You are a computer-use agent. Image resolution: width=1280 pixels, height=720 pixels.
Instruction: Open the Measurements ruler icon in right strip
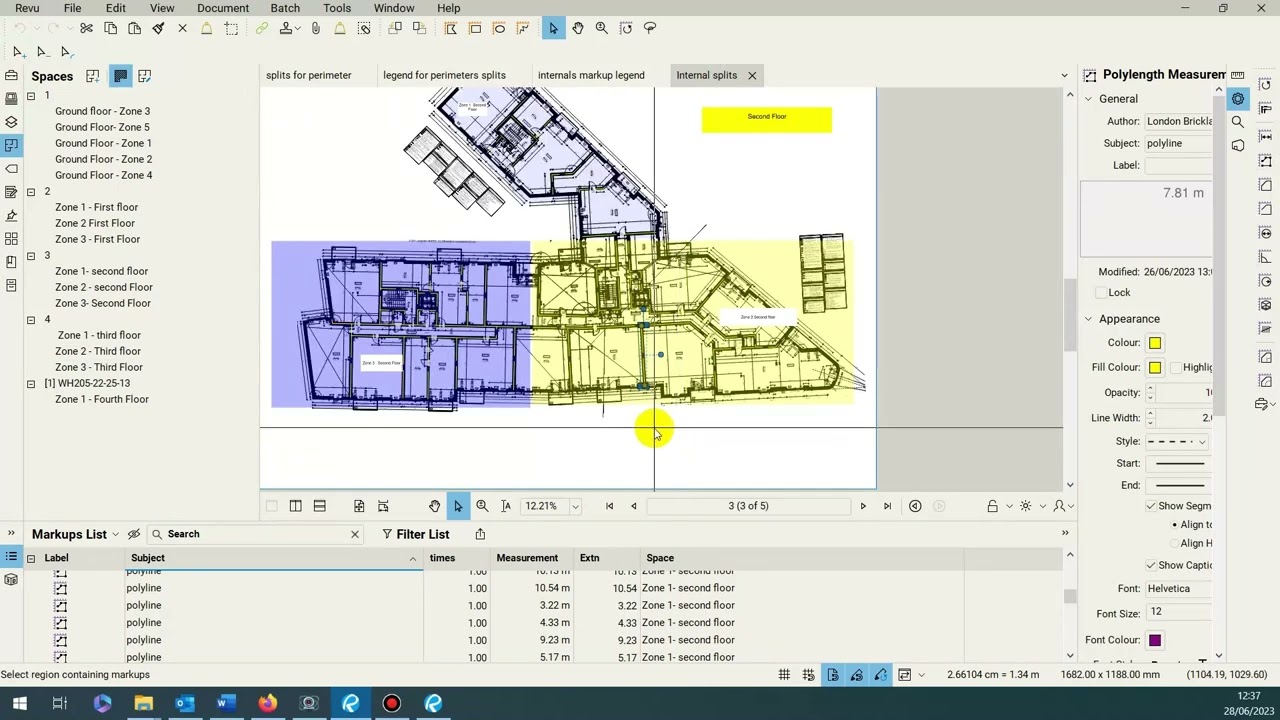click(1238, 75)
